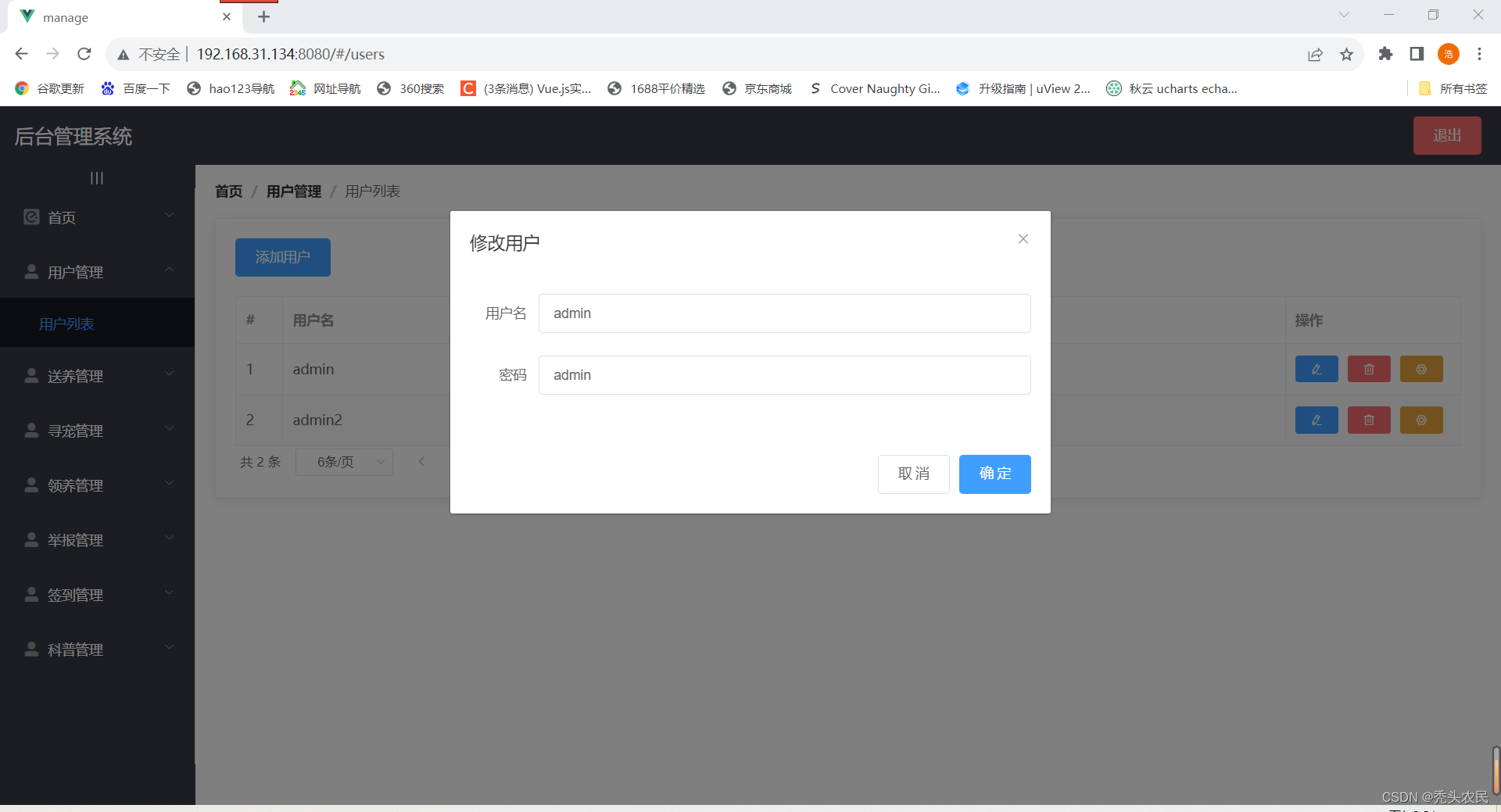This screenshot has width=1501, height=812.
Task: Open the 6条/页 page size dropdown
Action: coord(344,462)
